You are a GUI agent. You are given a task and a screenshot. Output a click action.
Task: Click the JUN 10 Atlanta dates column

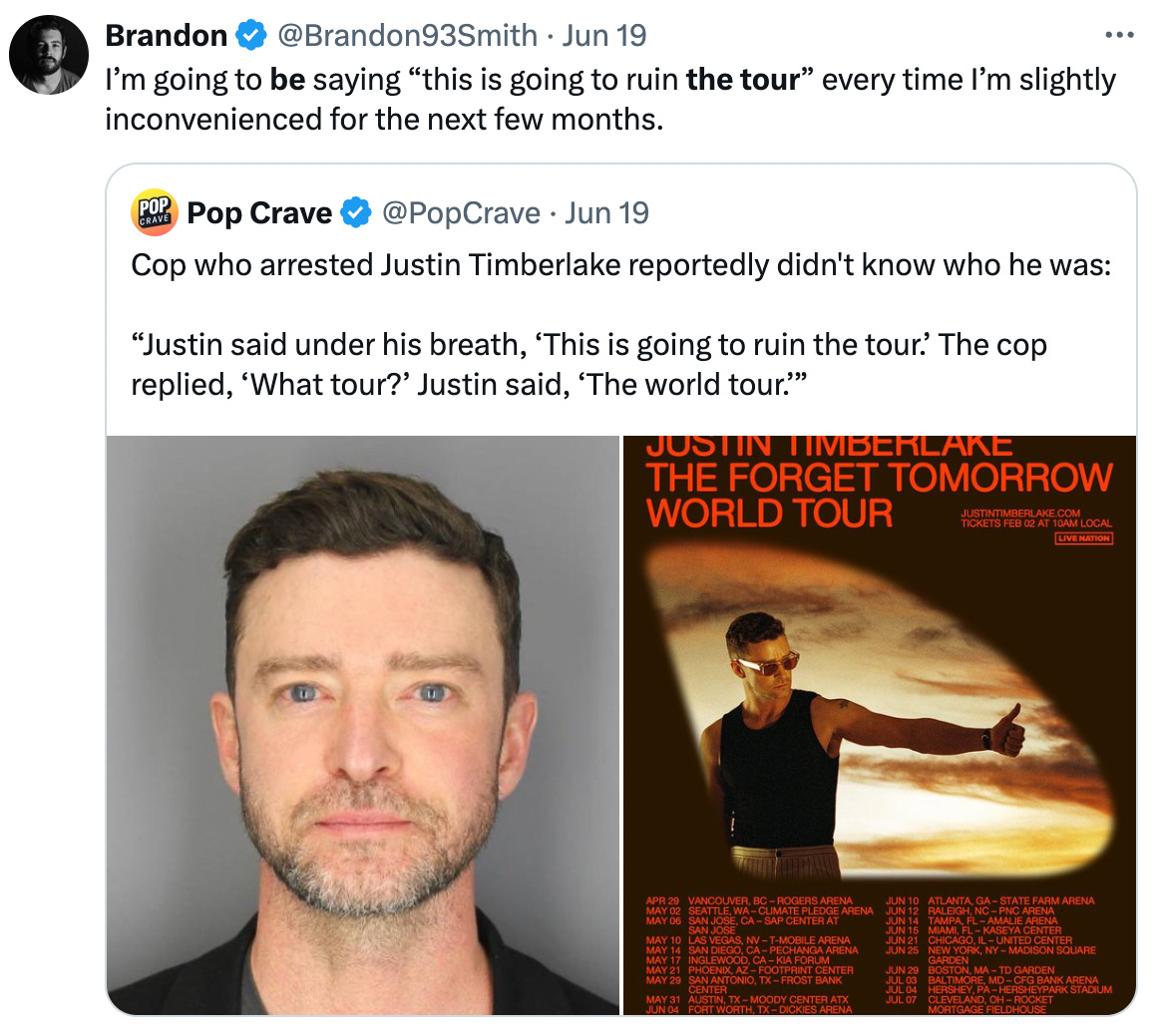999,954
